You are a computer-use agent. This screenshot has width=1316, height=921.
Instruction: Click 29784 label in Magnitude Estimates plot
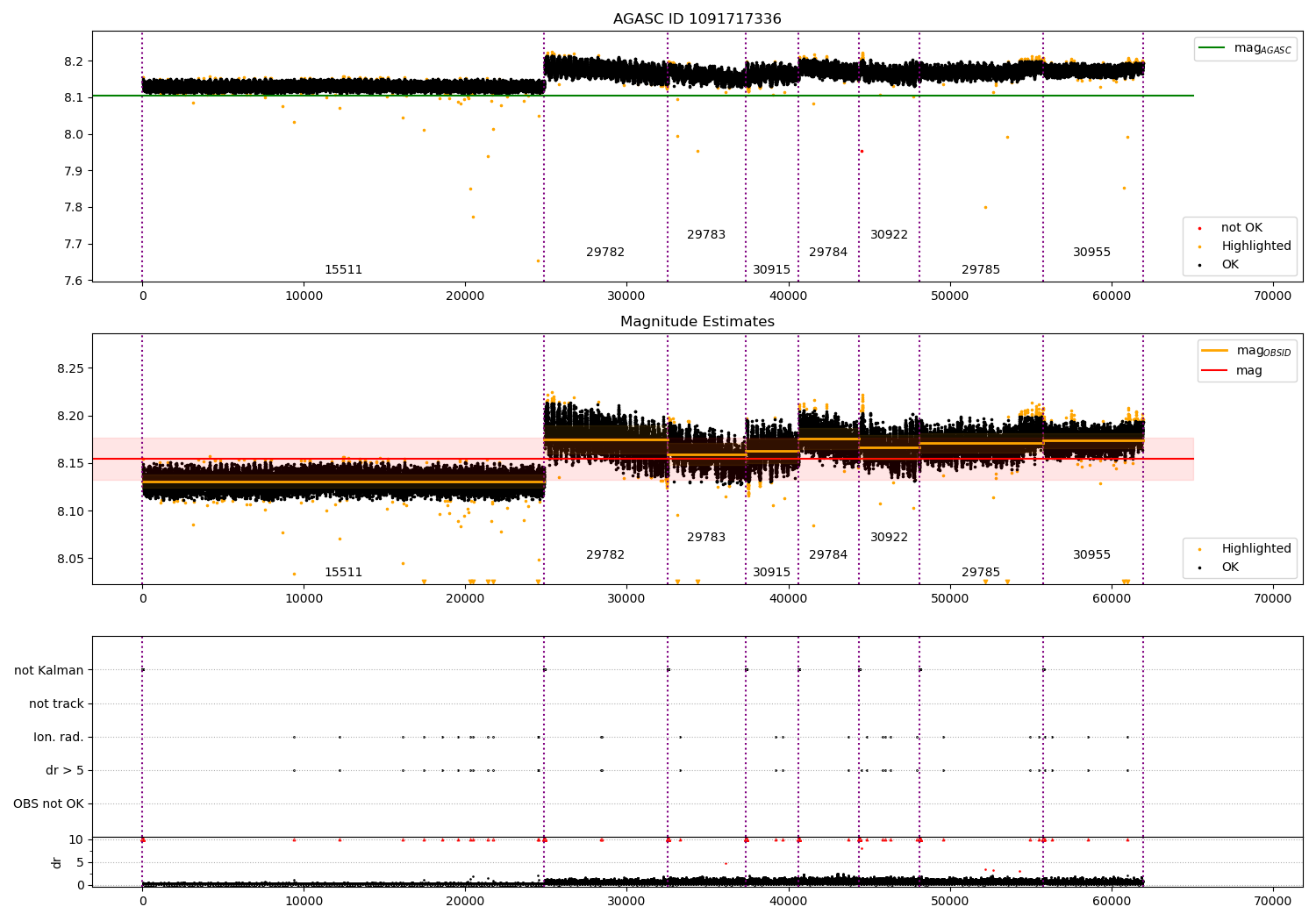pos(828,554)
